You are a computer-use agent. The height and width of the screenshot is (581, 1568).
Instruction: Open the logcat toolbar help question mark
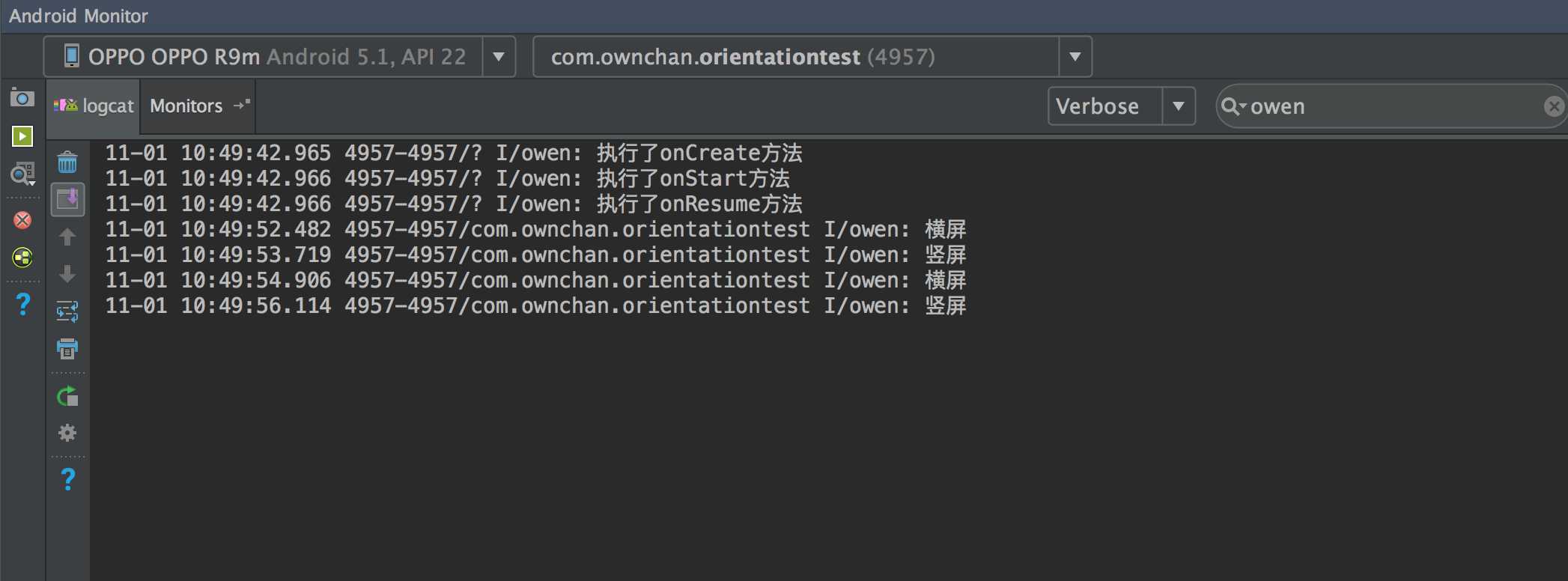67,479
